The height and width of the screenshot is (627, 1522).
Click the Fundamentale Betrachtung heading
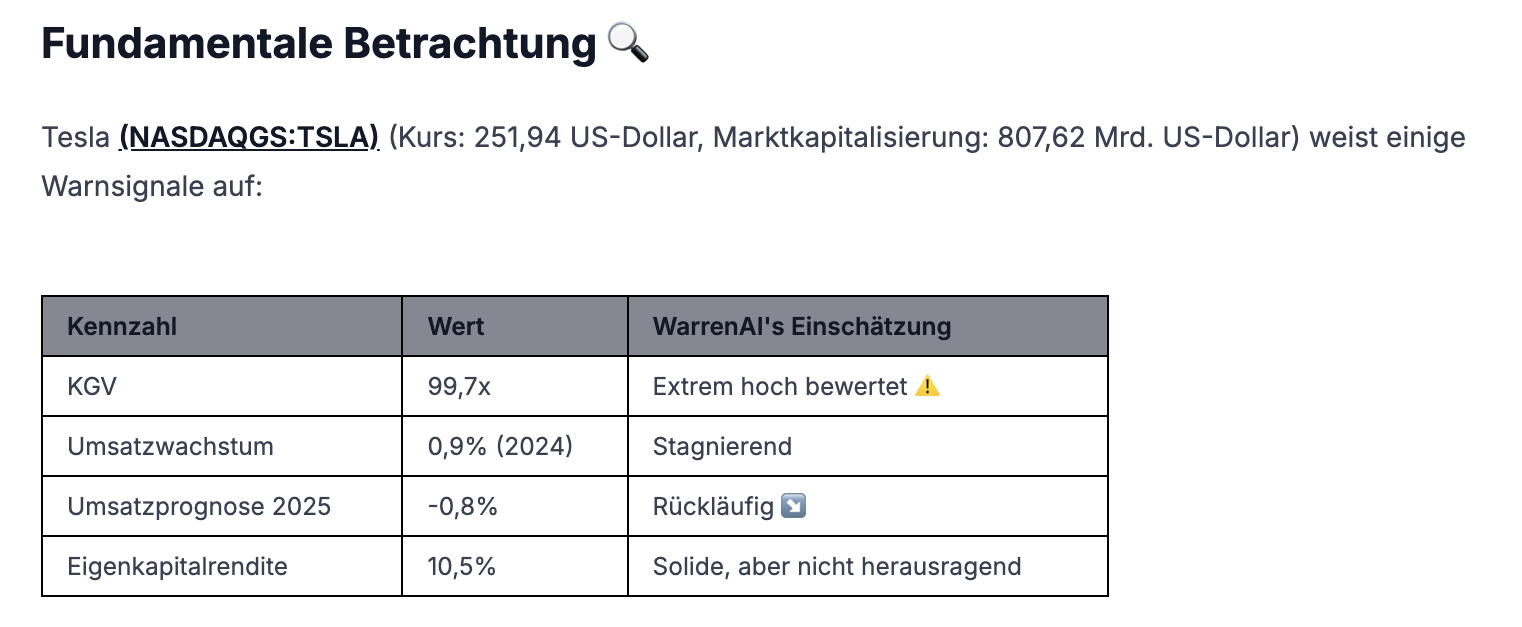[x=319, y=44]
